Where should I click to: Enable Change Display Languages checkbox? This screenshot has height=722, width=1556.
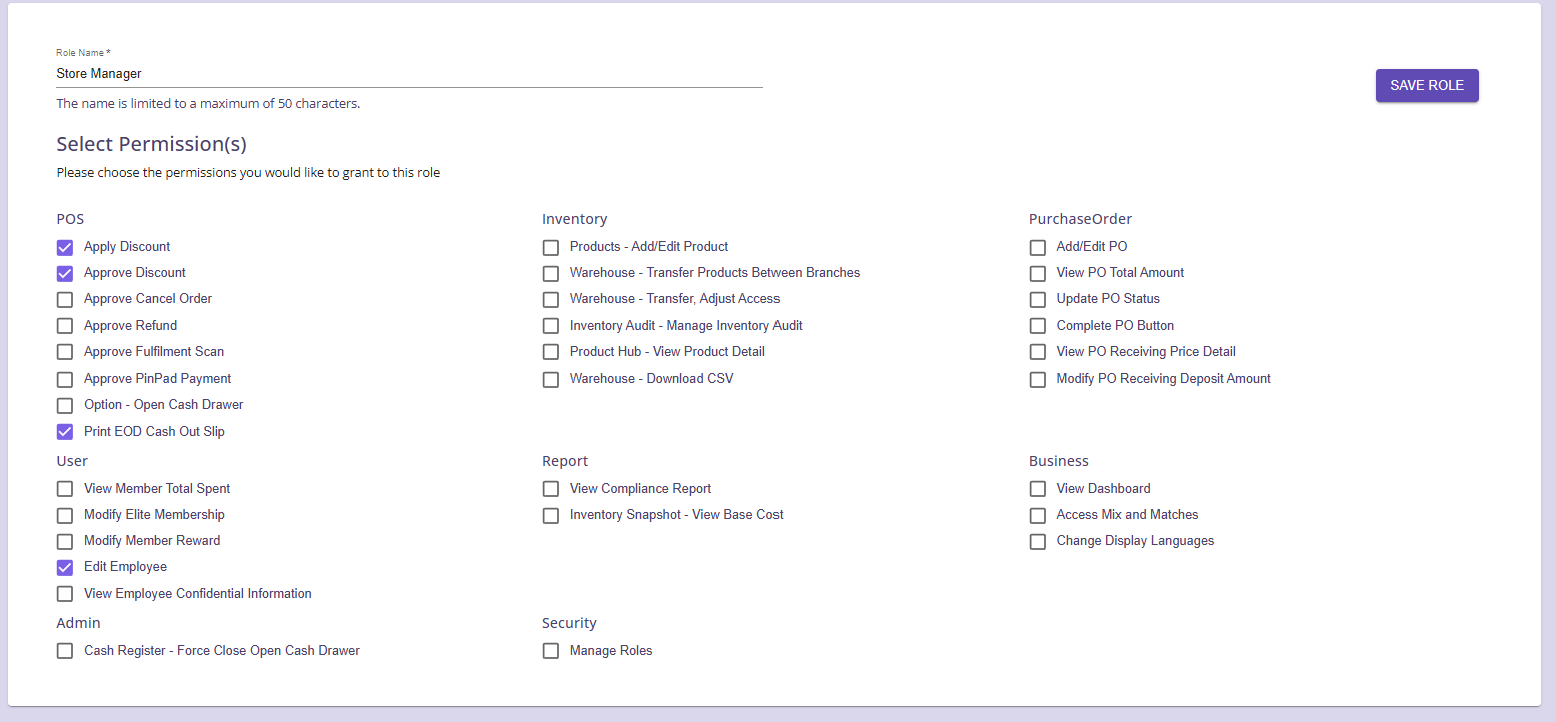[1038, 542]
